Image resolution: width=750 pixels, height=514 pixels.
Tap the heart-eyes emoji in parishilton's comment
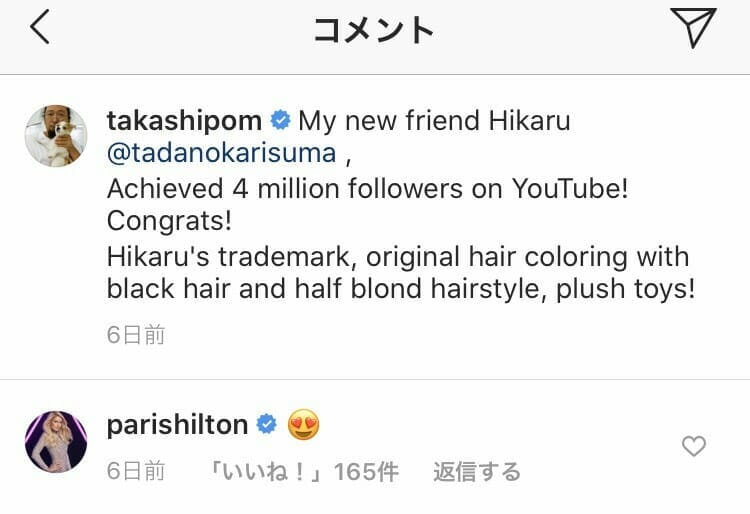303,425
